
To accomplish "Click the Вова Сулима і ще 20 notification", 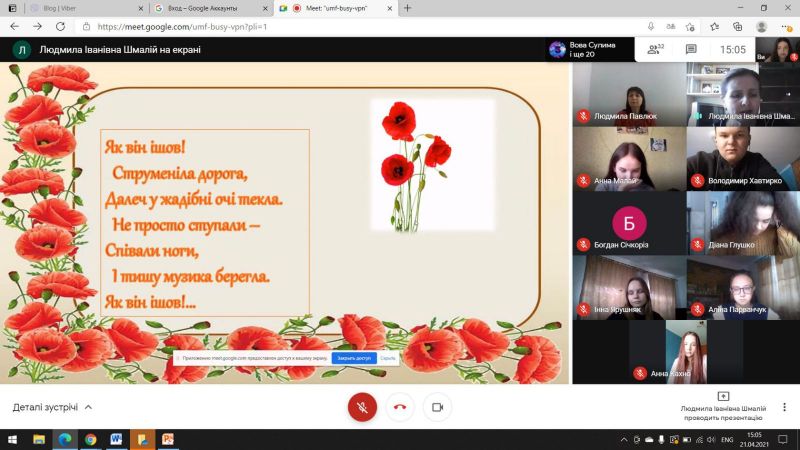I will click(x=590, y=49).
